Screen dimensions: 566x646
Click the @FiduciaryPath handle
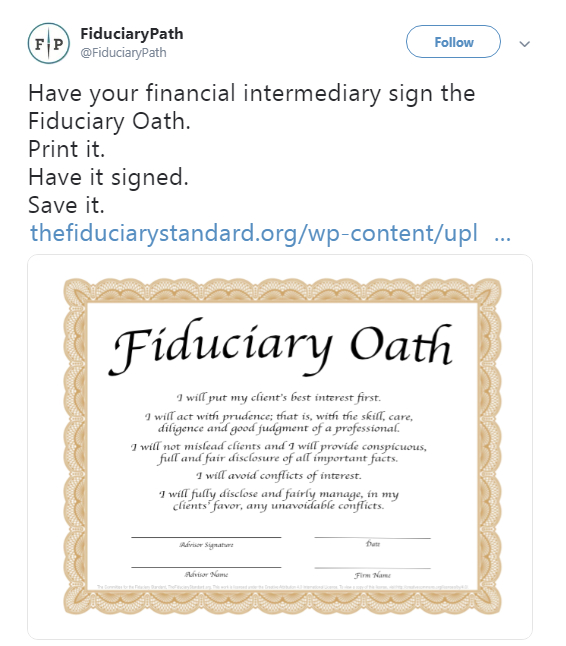click(123, 53)
